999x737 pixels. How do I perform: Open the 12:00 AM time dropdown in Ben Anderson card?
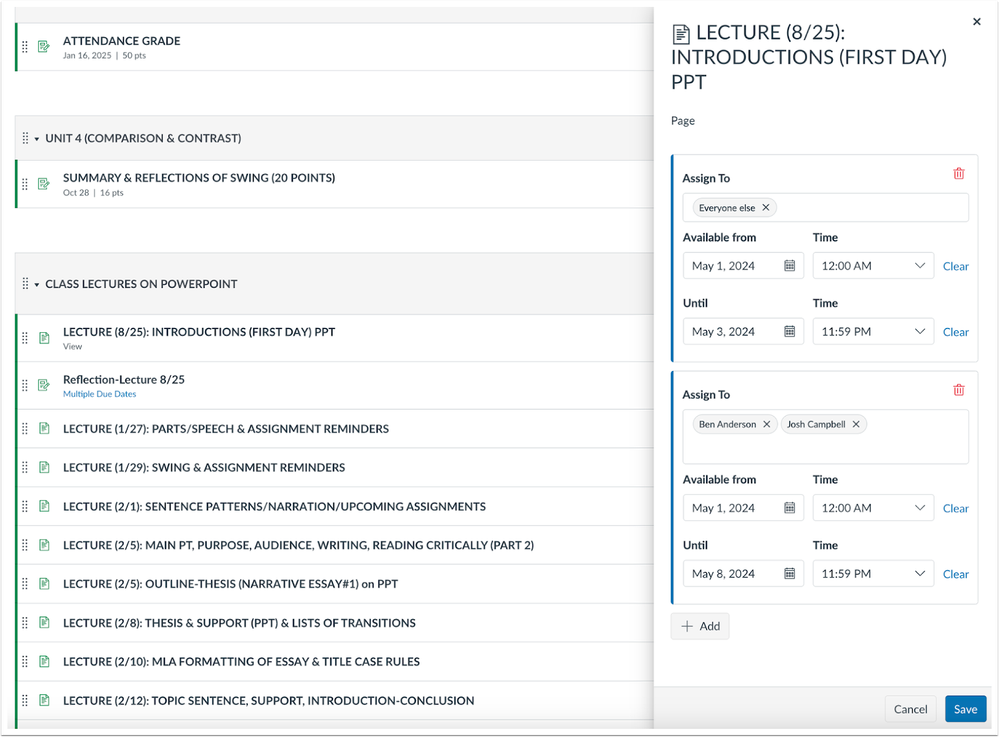tap(873, 508)
